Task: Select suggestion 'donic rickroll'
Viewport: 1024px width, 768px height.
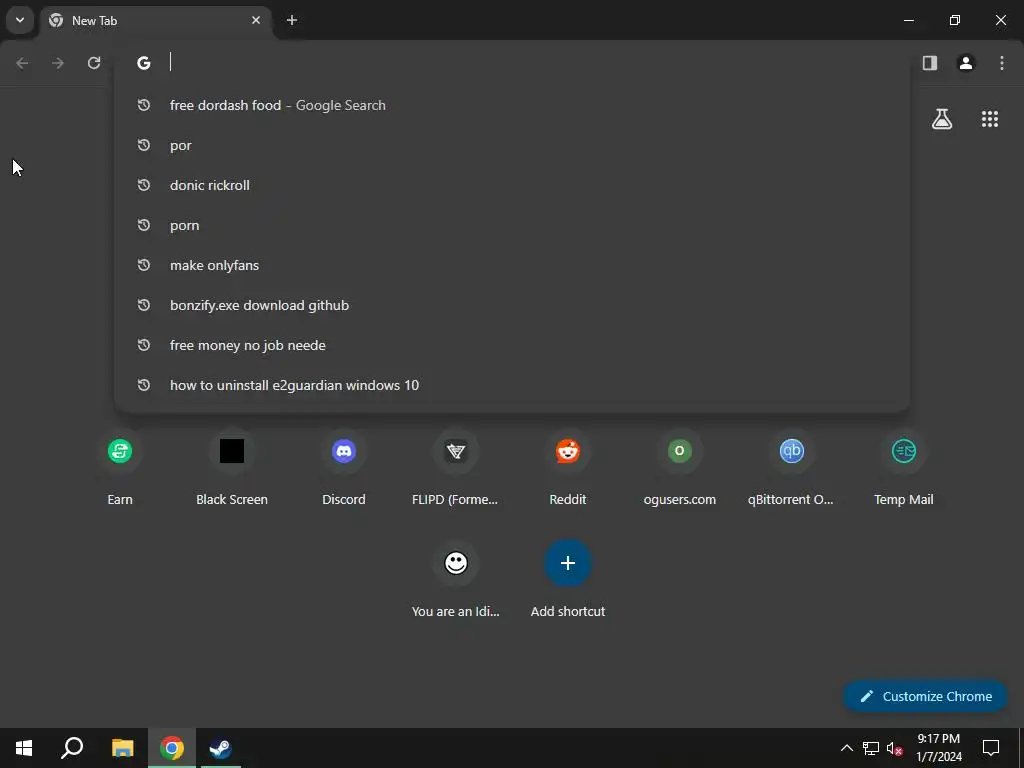Action: pyautogui.click(x=512, y=185)
